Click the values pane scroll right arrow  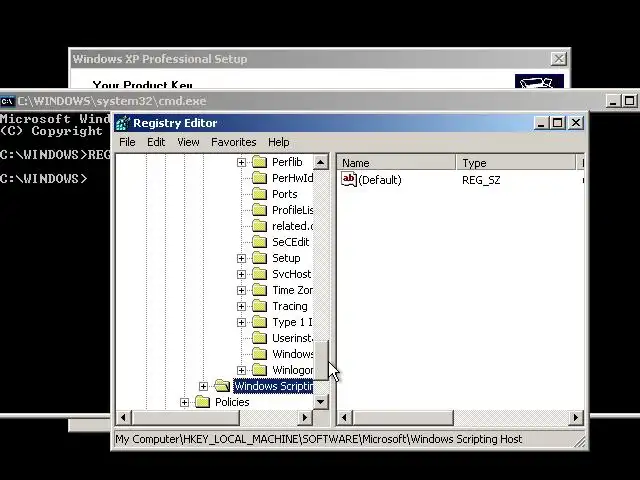(576, 417)
